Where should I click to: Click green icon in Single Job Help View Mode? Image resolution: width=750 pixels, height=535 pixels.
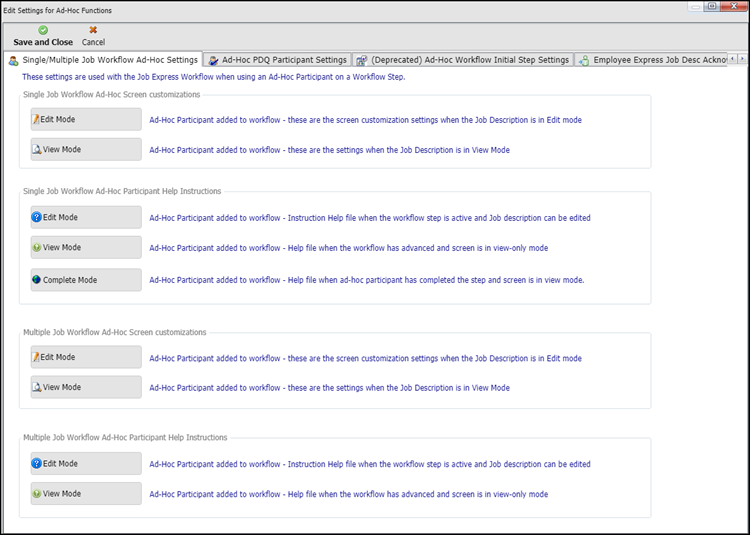click(36, 248)
